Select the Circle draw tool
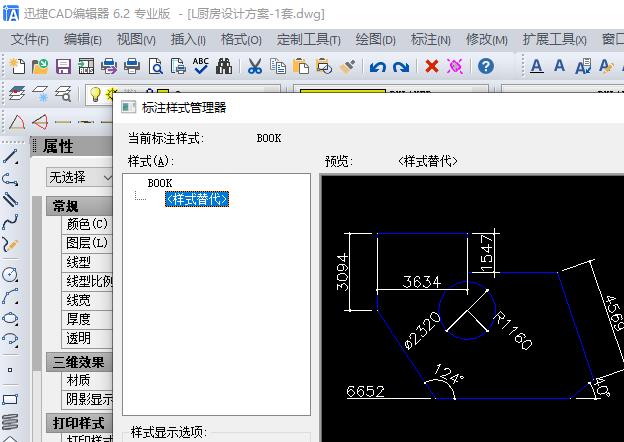The image size is (624, 442). [10, 275]
